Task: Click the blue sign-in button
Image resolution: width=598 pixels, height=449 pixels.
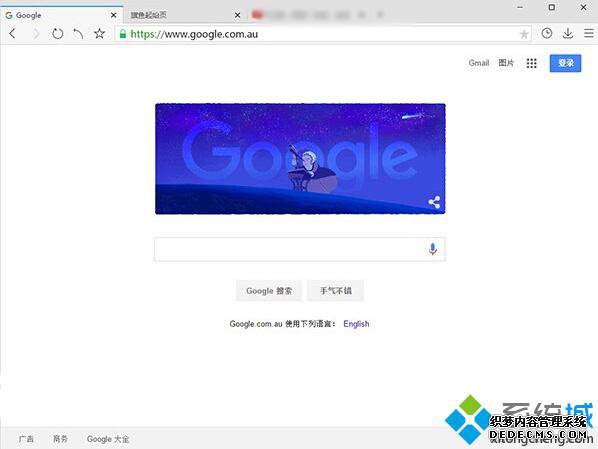Action: pyautogui.click(x=565, y=63)
